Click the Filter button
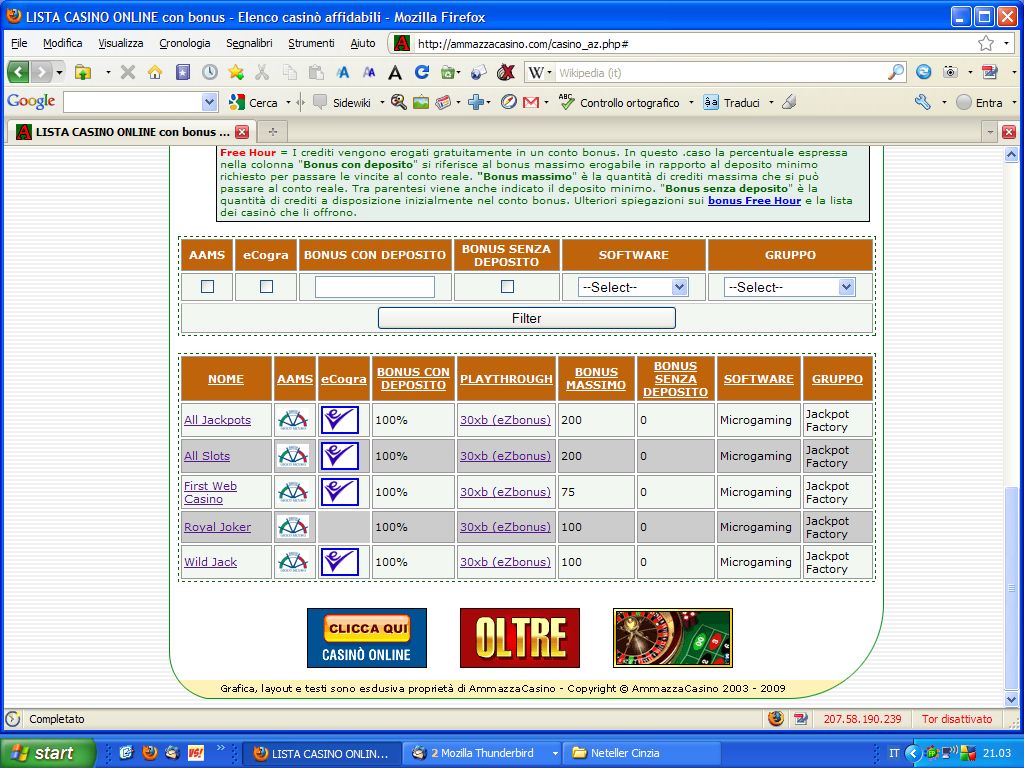 (526, 318)
